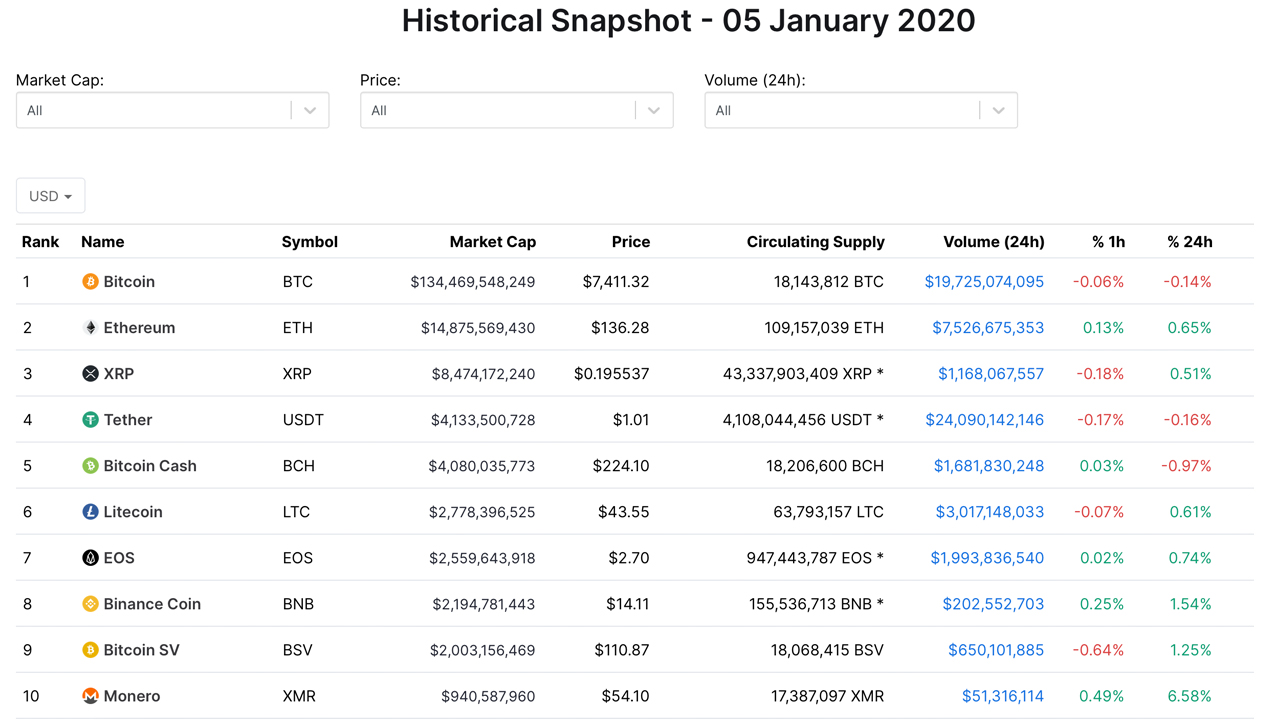
Task: Expand the USD currency selector
Action: (50, 196)
